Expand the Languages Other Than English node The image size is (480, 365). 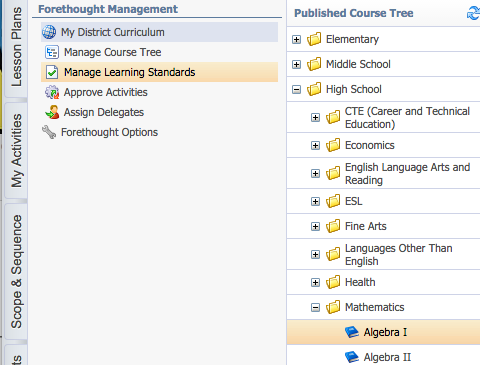pos(315,255)
